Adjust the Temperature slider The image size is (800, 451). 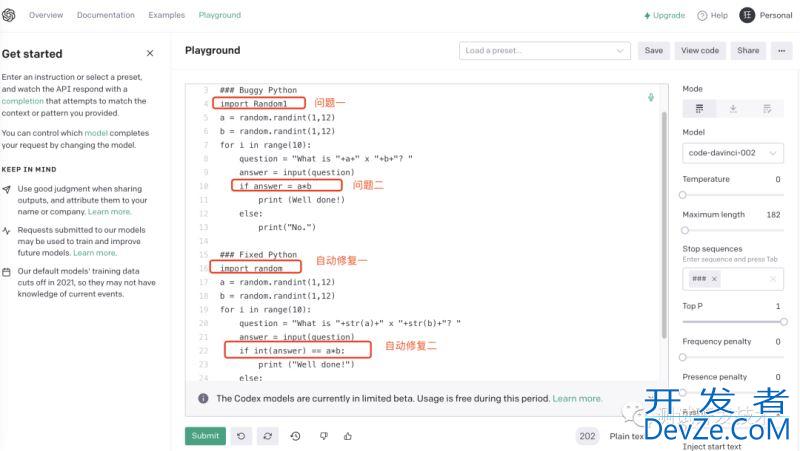click(x=683, y=195)
